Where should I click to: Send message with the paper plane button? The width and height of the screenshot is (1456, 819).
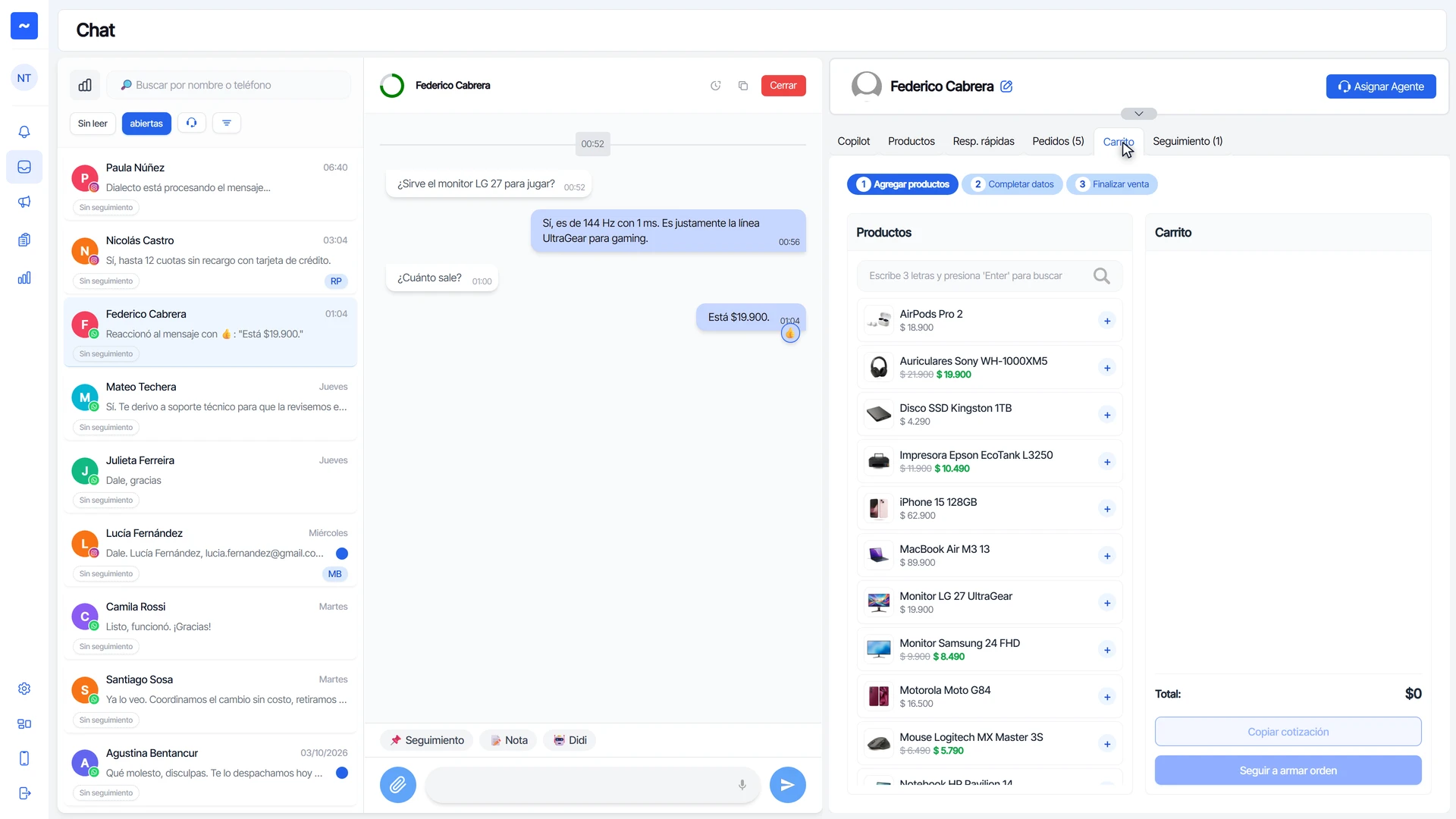[788, 785]
